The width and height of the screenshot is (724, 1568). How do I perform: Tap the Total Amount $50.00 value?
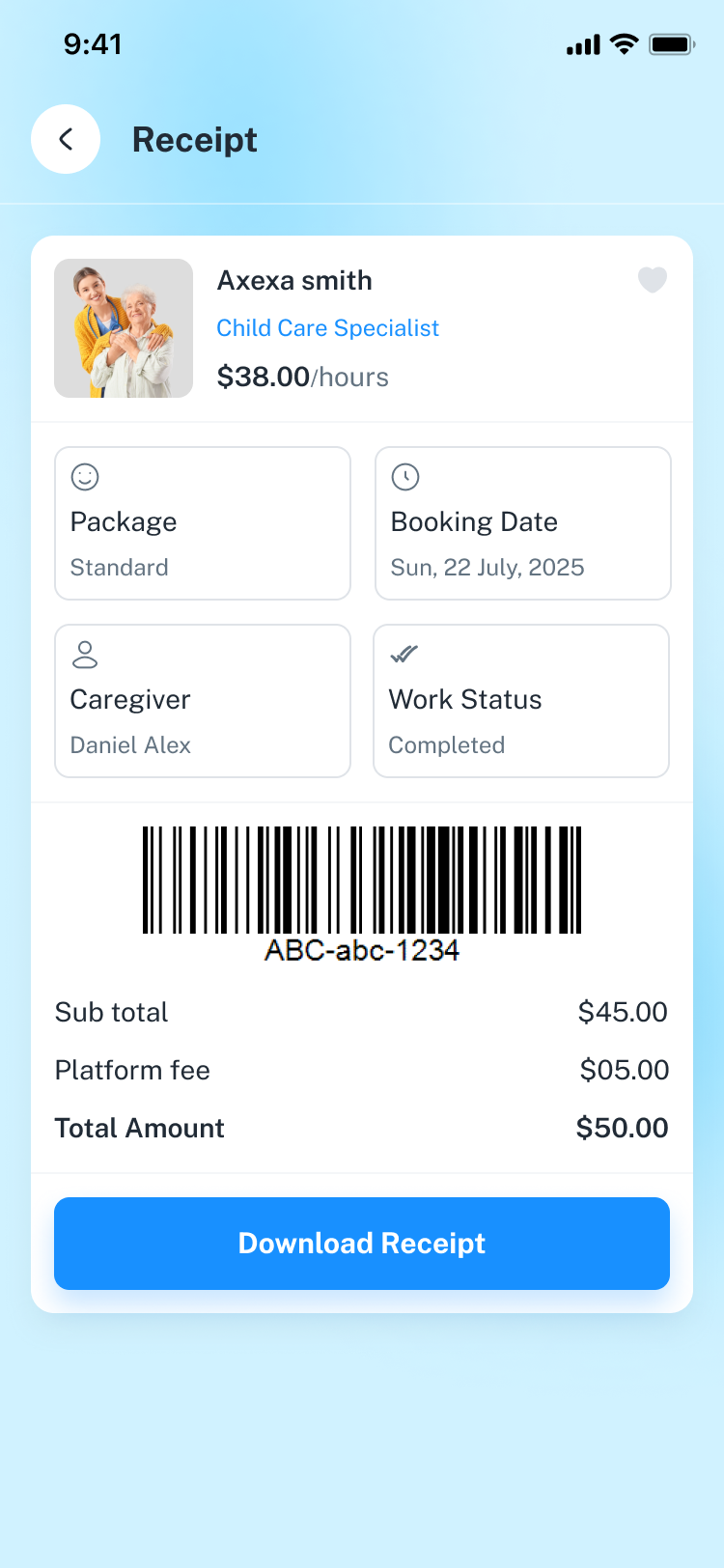coord(622,1128)
